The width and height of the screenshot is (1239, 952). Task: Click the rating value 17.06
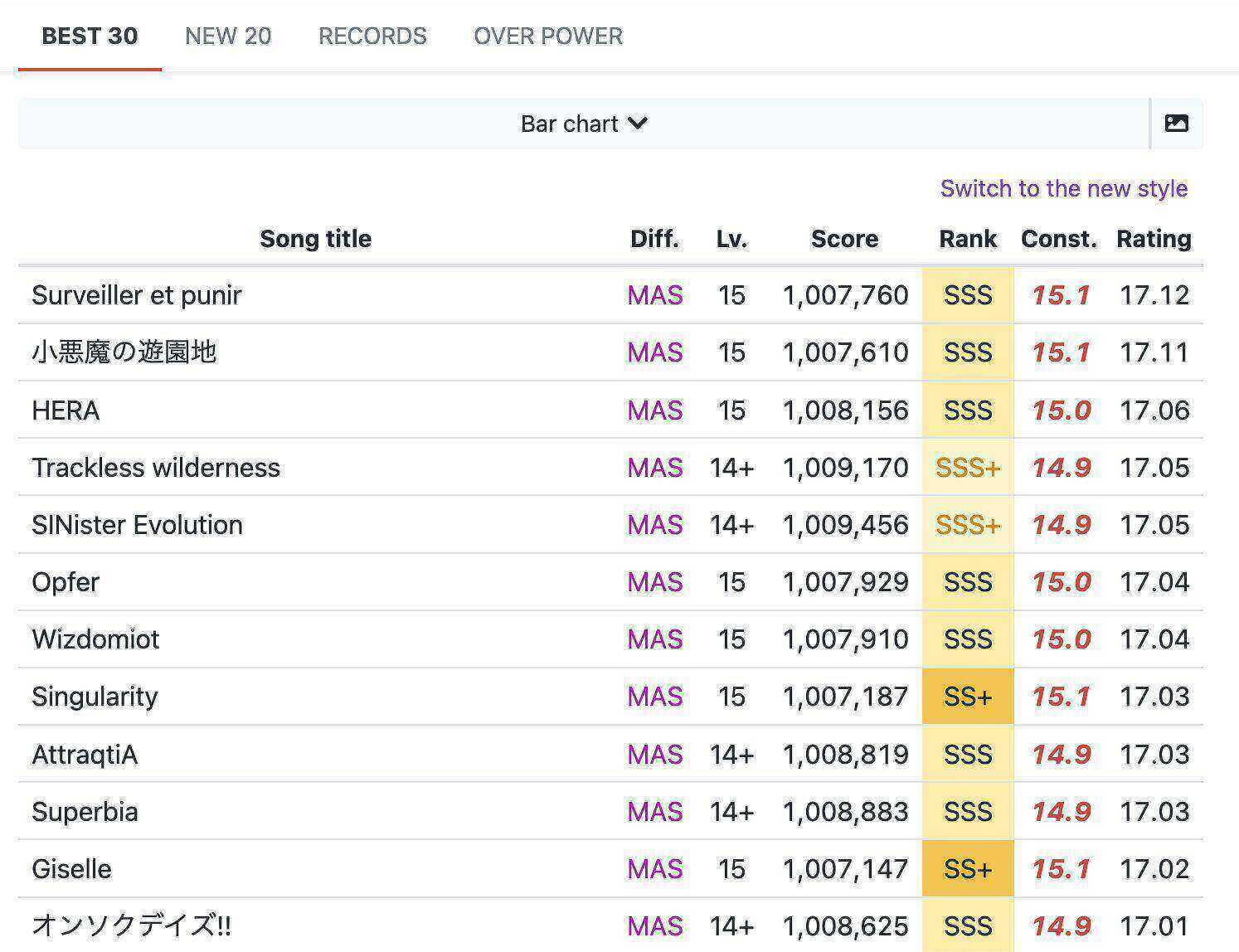point(1154,410)
